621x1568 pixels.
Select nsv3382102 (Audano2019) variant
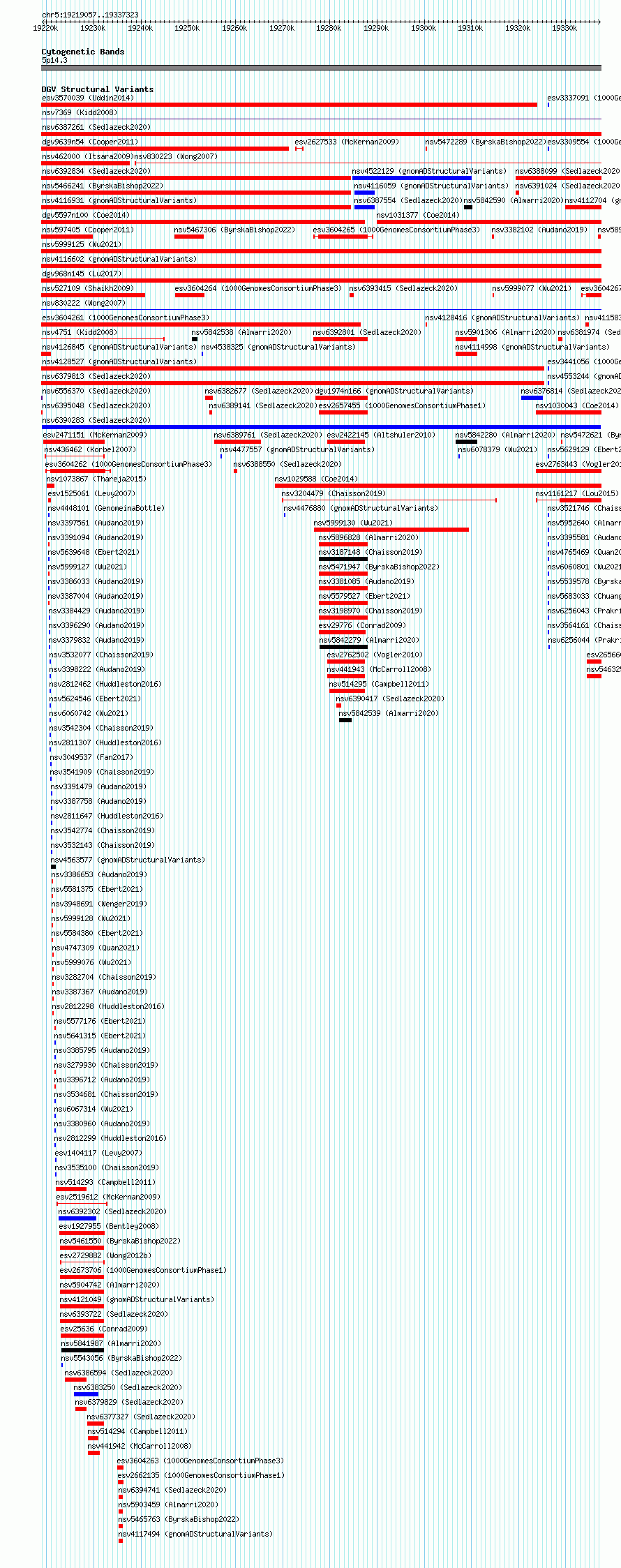pyautogui.click(x=539, y=230)
